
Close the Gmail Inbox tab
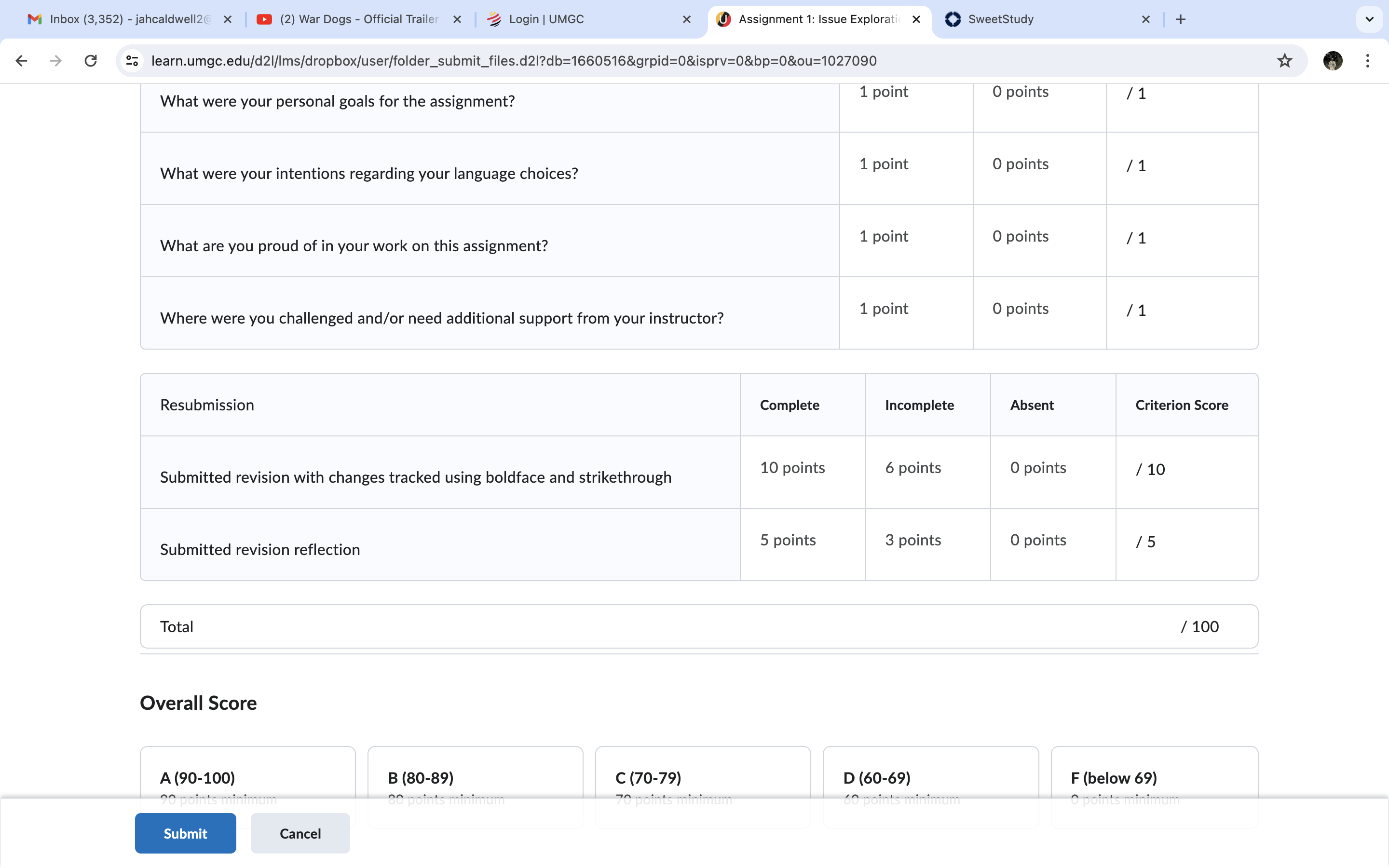[x=227, y=19]
